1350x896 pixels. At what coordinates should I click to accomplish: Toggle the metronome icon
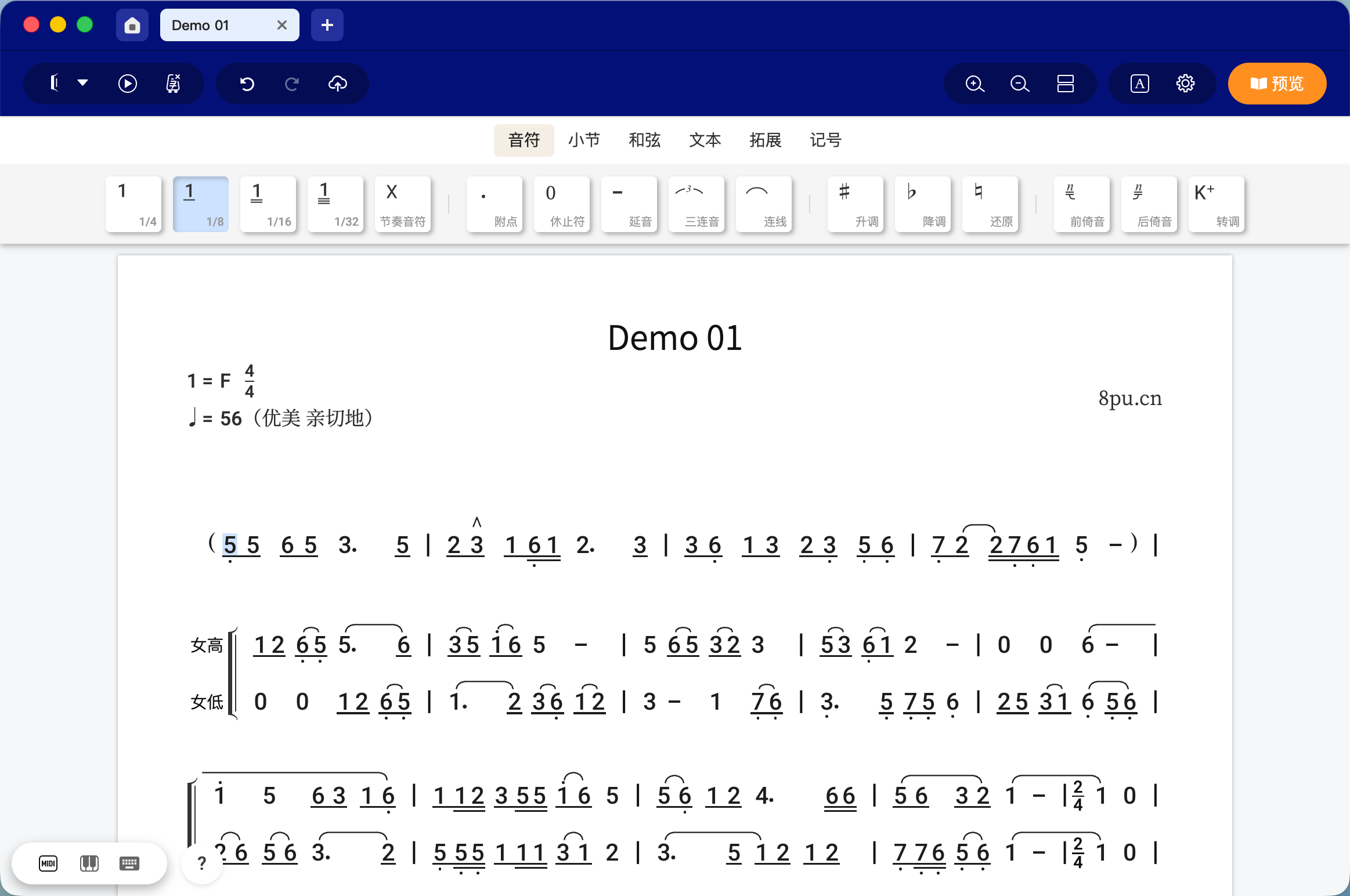[x=174, y=84]
